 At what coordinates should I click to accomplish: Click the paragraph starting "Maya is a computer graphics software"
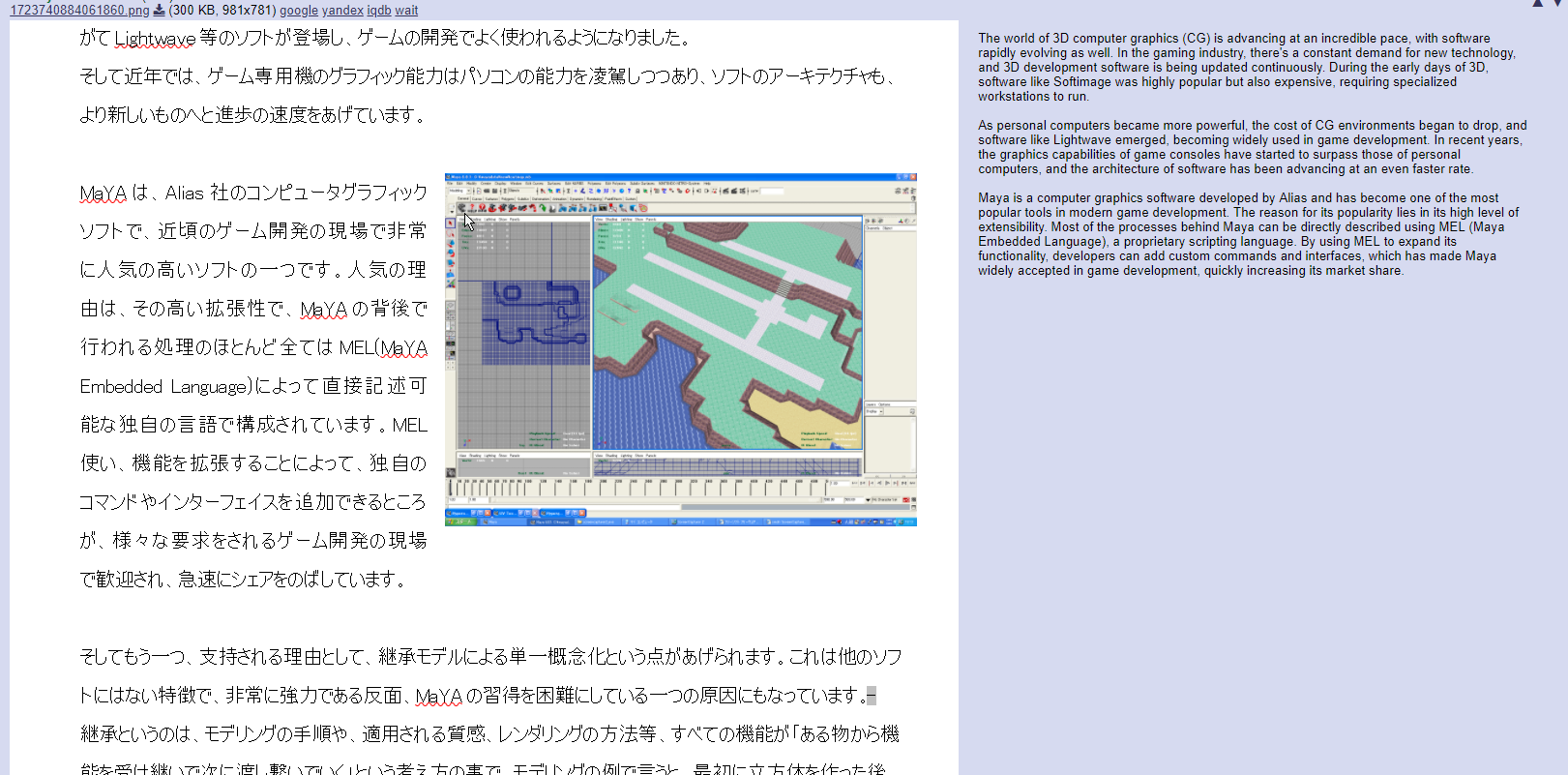pos(1248,234)
